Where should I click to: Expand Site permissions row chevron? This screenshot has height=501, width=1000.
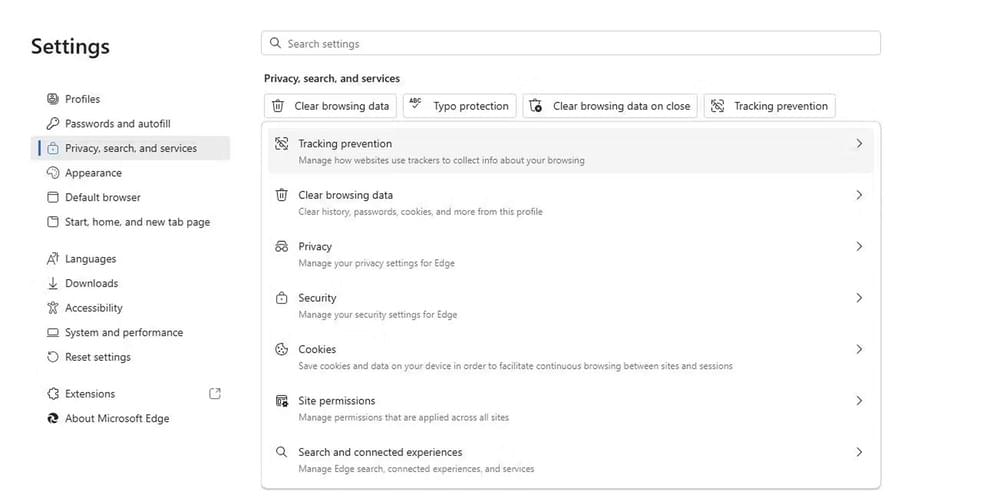859,400
